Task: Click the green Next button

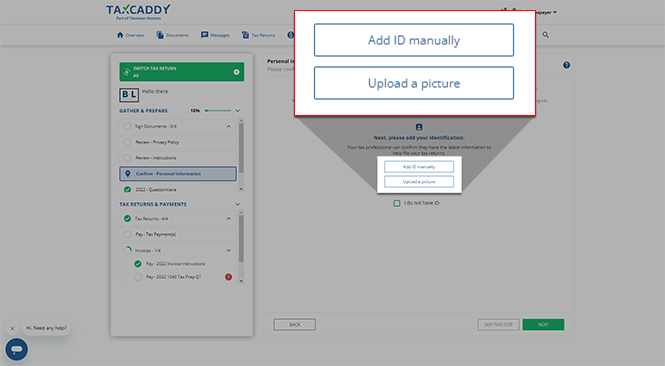Action: click(x=543, y=324)
